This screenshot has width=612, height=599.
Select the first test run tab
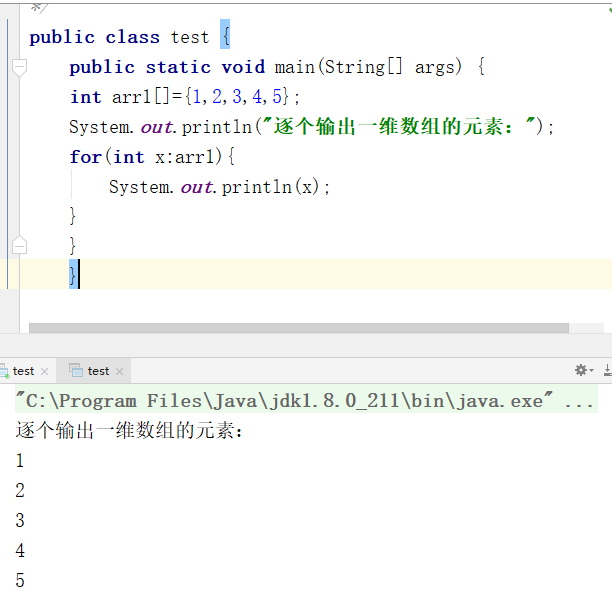(x=23, y=371)
